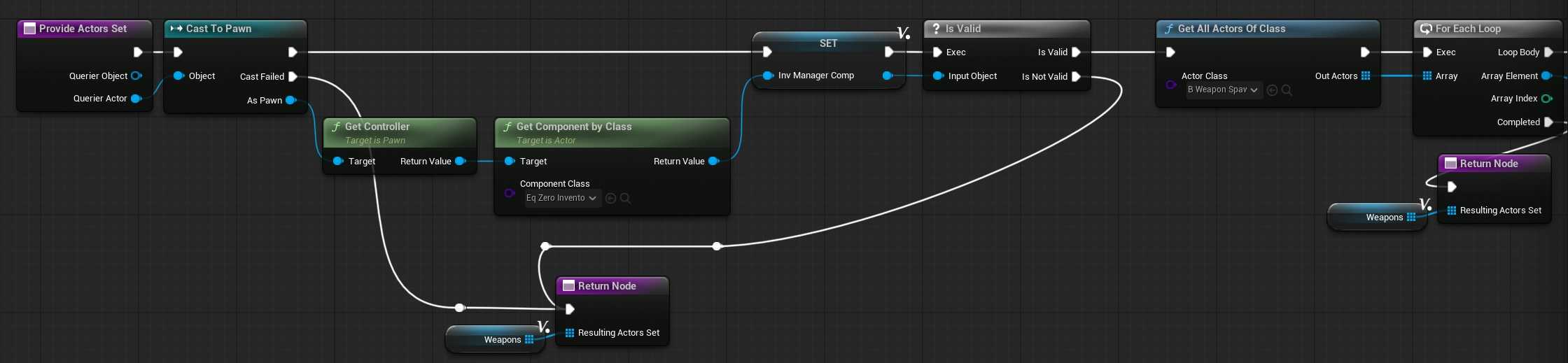Select the Is Valid node header
Image resolution: width=1568 pixels, height=363 pixels.
pos(963,29)
